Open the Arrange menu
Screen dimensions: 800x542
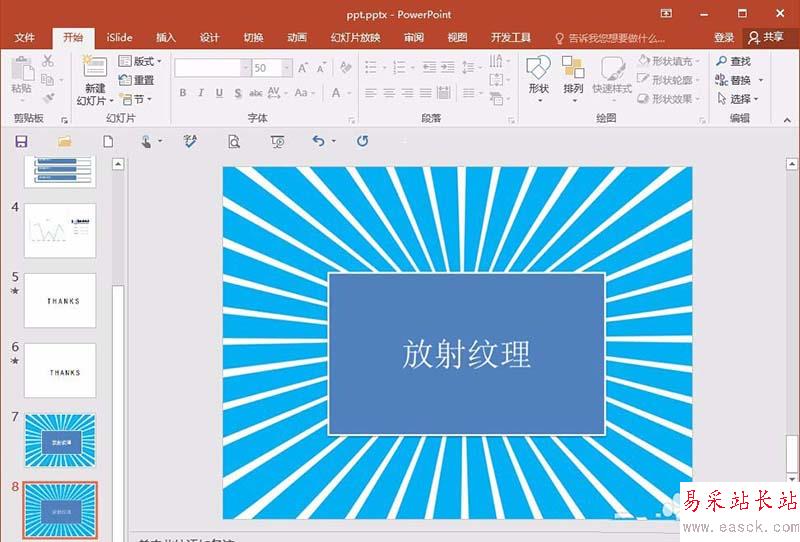[573, 78]
